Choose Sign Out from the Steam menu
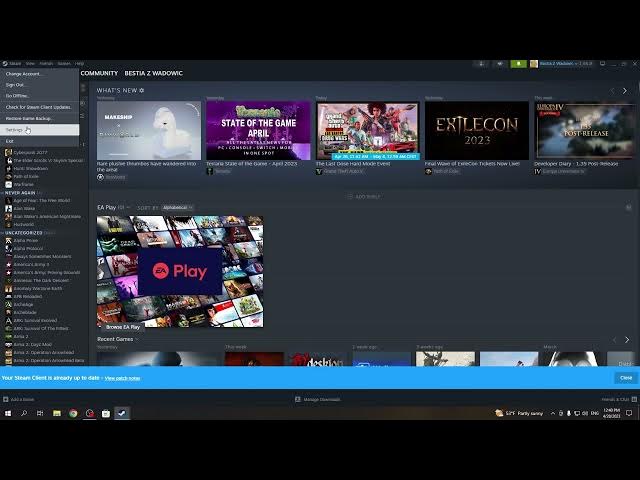The width and height of the screenshot is (640, 480). point(39,85)
